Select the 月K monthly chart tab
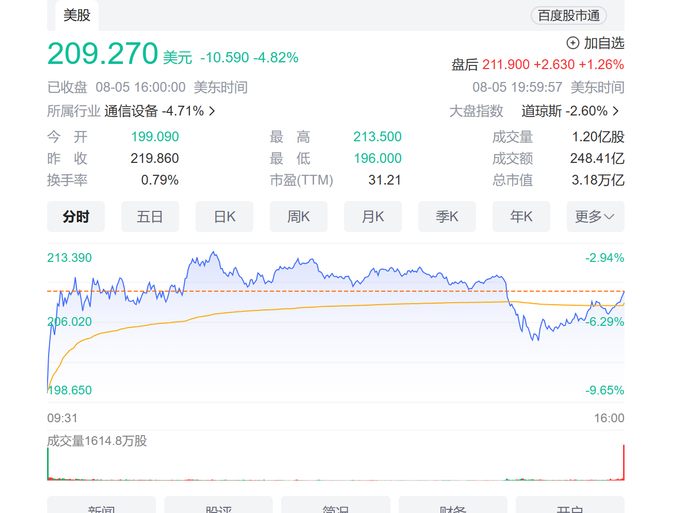This screenshot has width=700, height=513. 373,217
